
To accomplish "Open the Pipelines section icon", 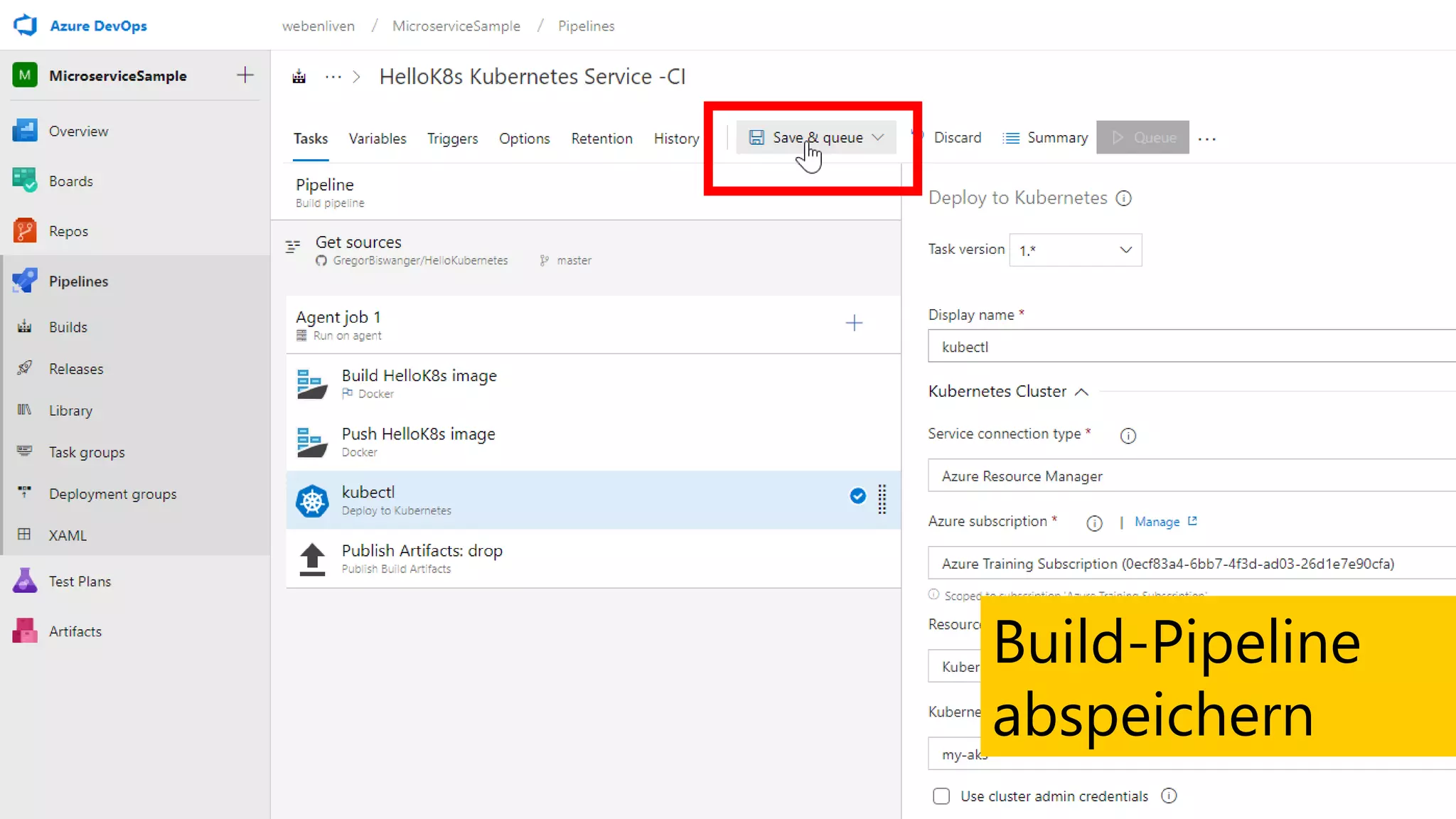I will point(25,281).
